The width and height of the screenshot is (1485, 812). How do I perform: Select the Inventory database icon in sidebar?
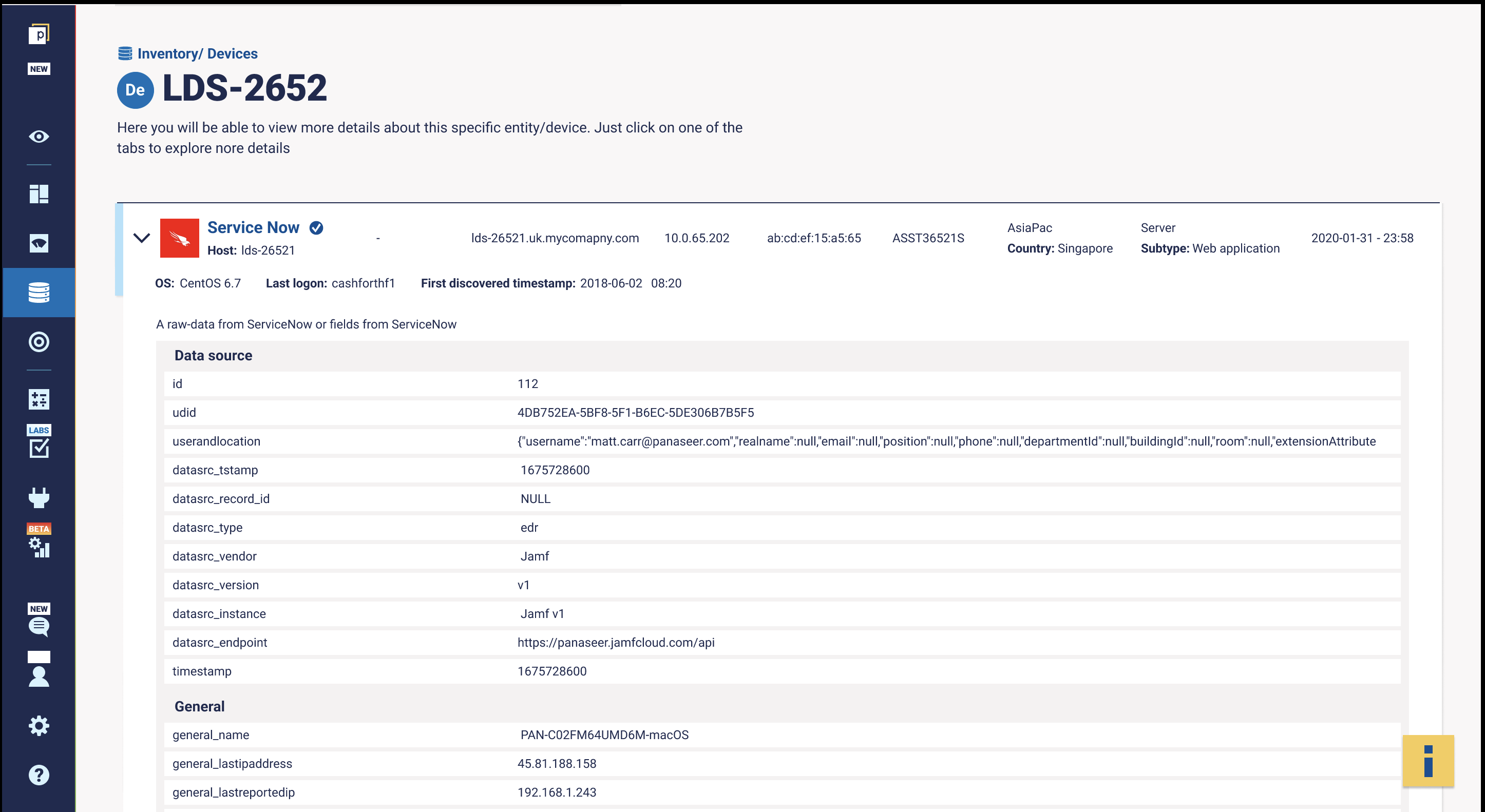point(39,292)
